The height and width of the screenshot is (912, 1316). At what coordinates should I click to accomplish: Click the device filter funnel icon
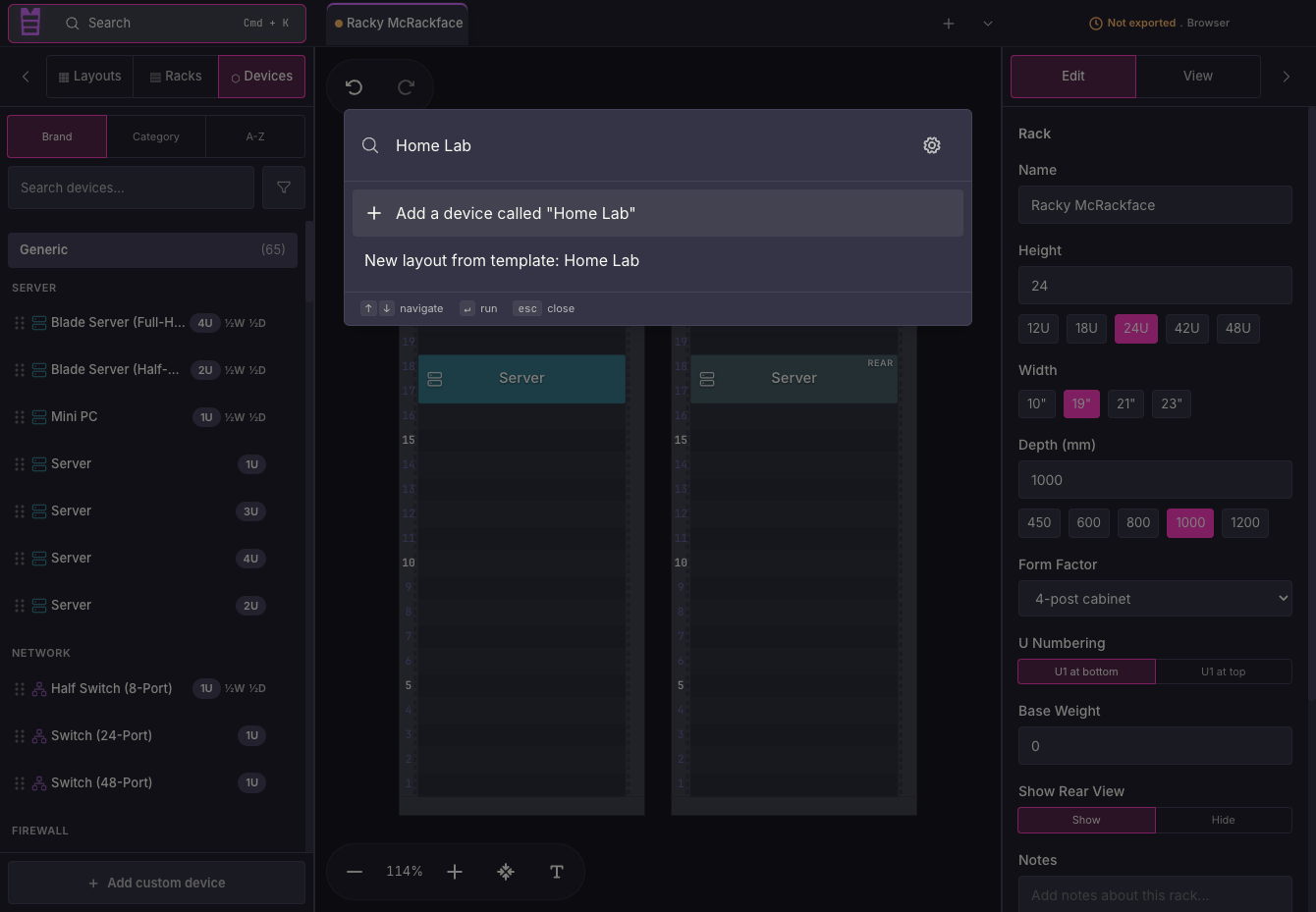pos(284,188)
